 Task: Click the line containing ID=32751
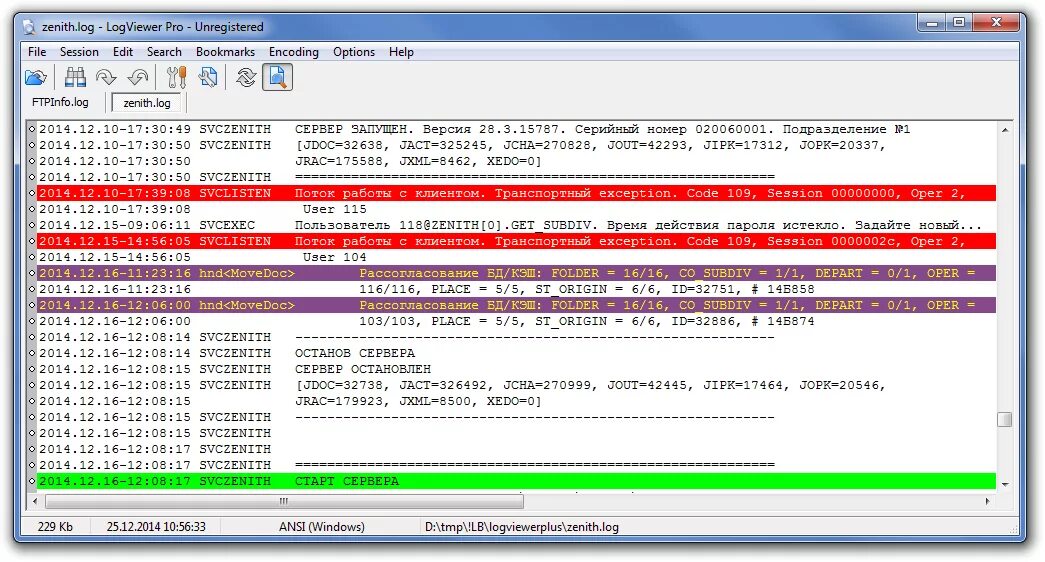coord(517,289)
